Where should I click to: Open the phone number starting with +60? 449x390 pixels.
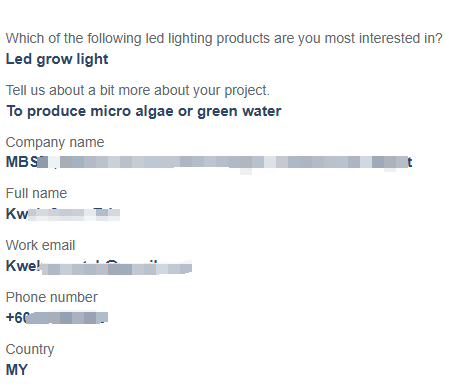click(x=57, y=318)
